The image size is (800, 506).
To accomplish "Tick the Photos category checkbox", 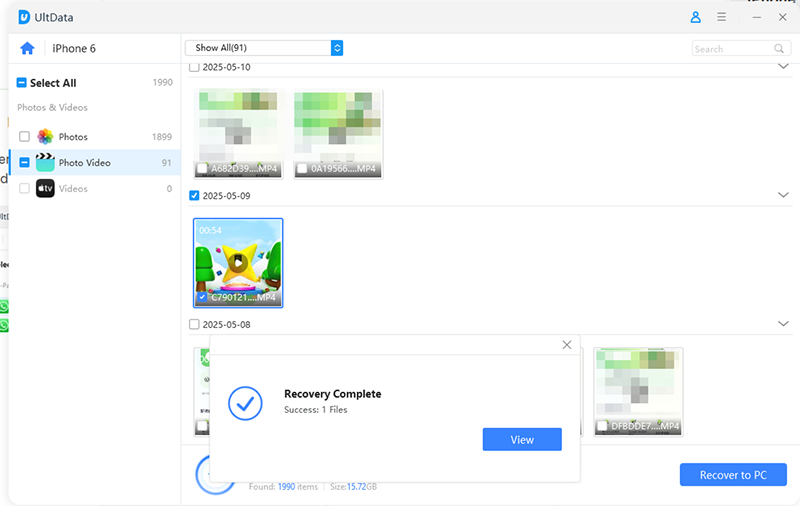I will 24,137.
